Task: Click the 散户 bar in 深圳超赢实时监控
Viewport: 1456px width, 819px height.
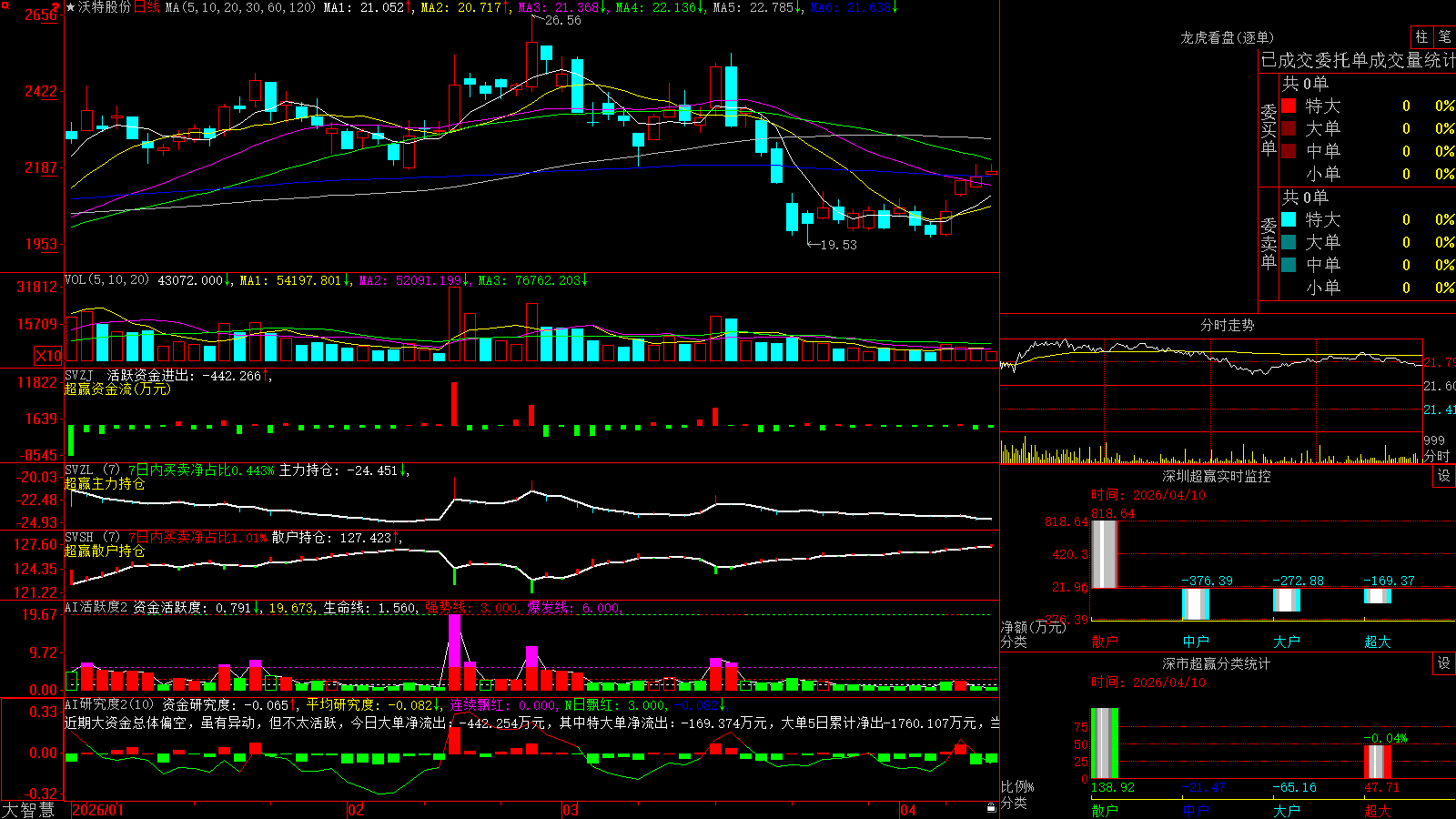Action: (1105, 554)
